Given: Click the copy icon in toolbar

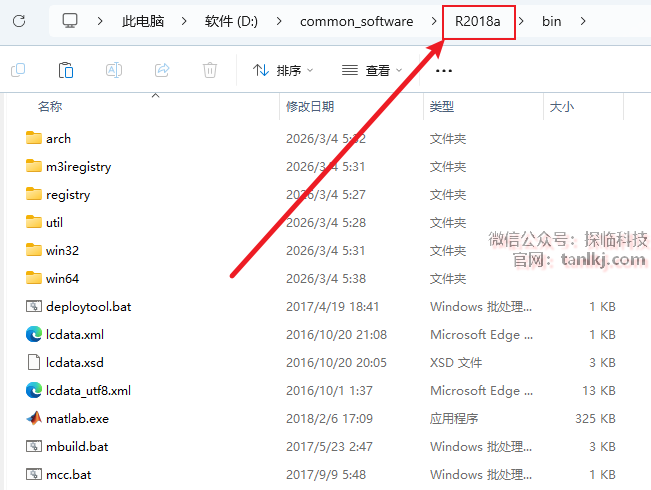Looking at the screenshot, I should pyautogui.click(x=18, y=70).
